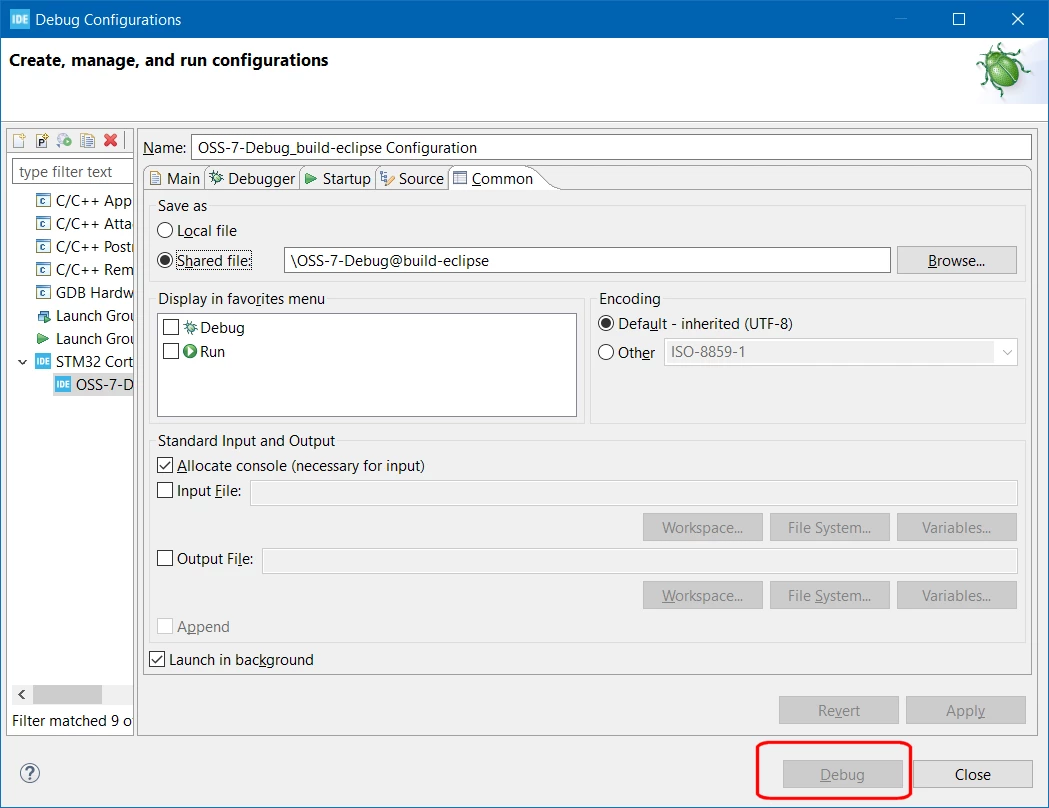Switch to the Debugger tab
The image size is (1049, 808).
252,179
